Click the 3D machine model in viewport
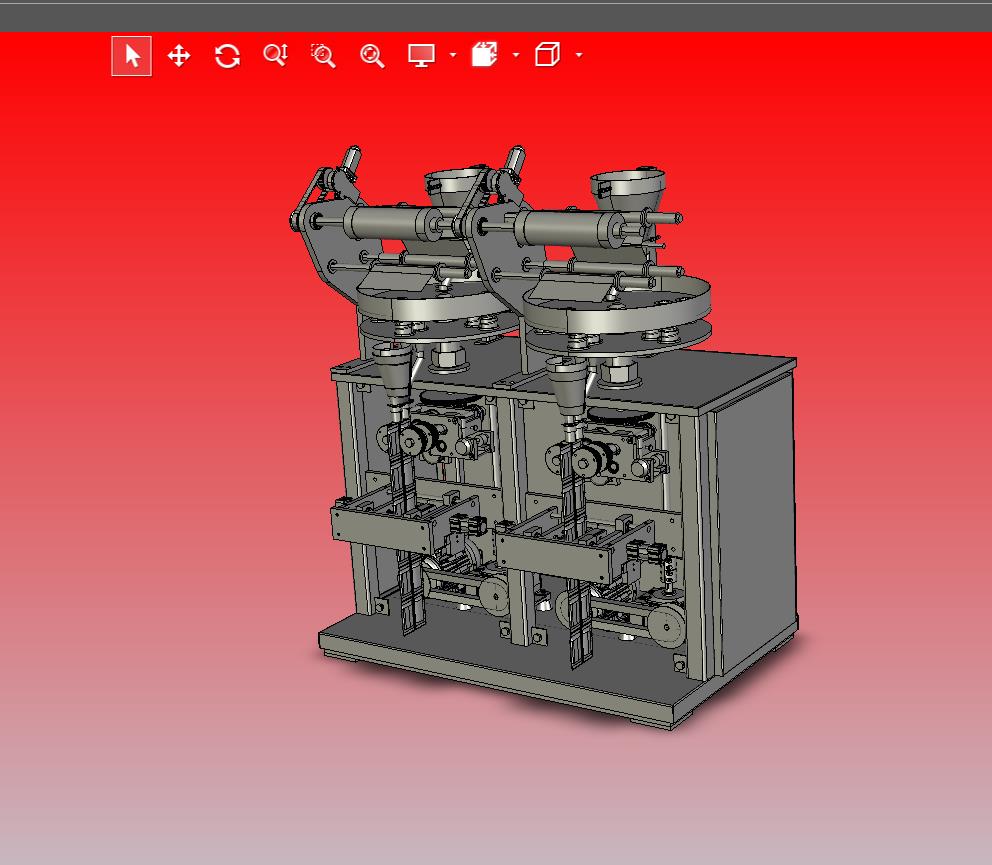This screenshot has width=992, height=865. click(x=544, y=437)
